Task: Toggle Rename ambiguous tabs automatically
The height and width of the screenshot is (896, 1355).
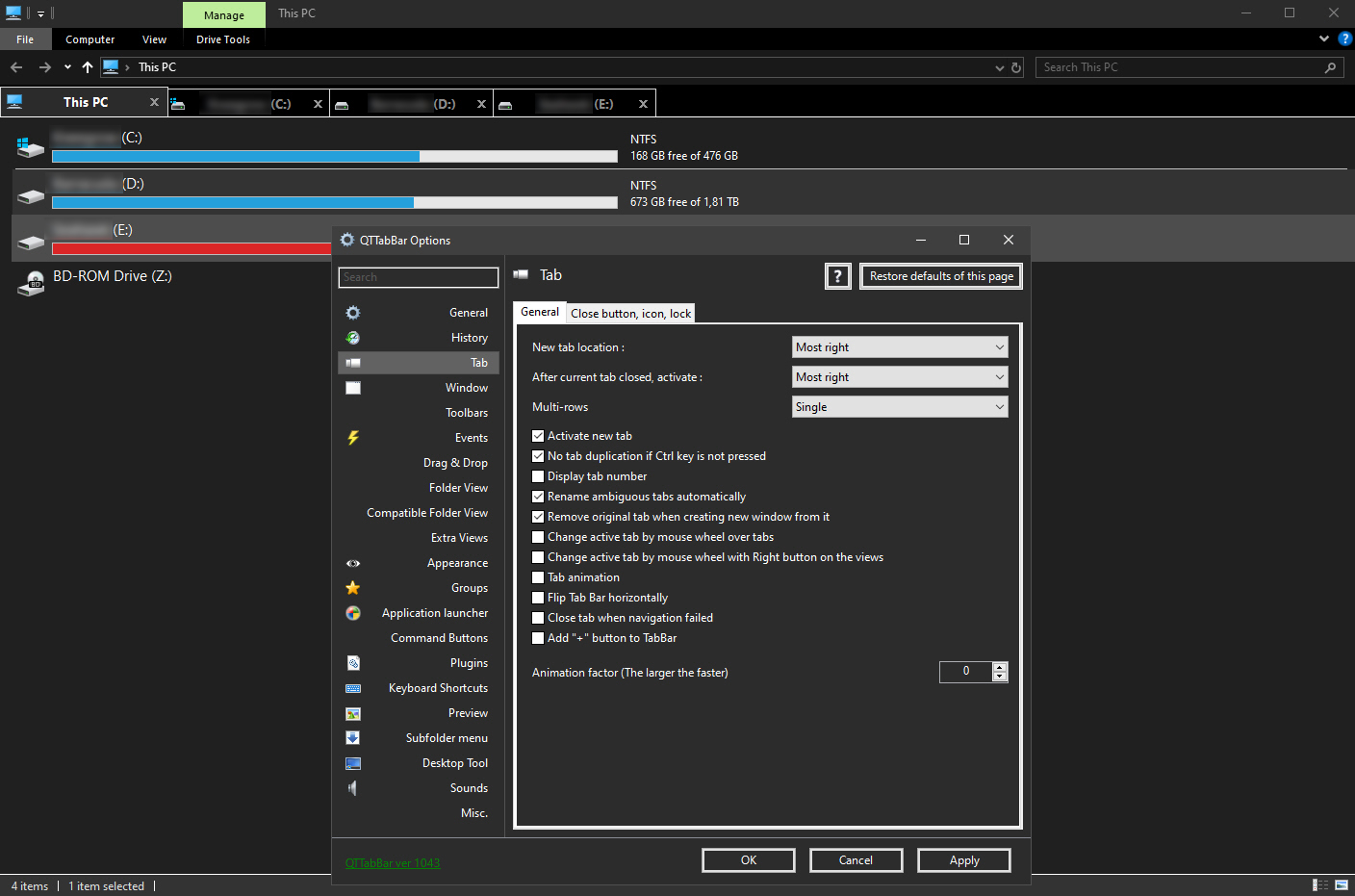Action: [538, 497]
